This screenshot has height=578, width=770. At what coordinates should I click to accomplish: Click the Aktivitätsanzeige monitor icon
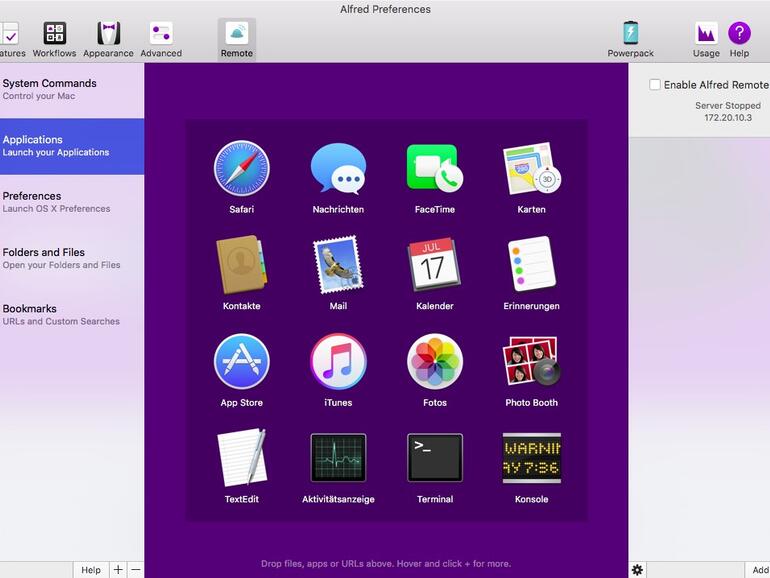coord(338,458)
